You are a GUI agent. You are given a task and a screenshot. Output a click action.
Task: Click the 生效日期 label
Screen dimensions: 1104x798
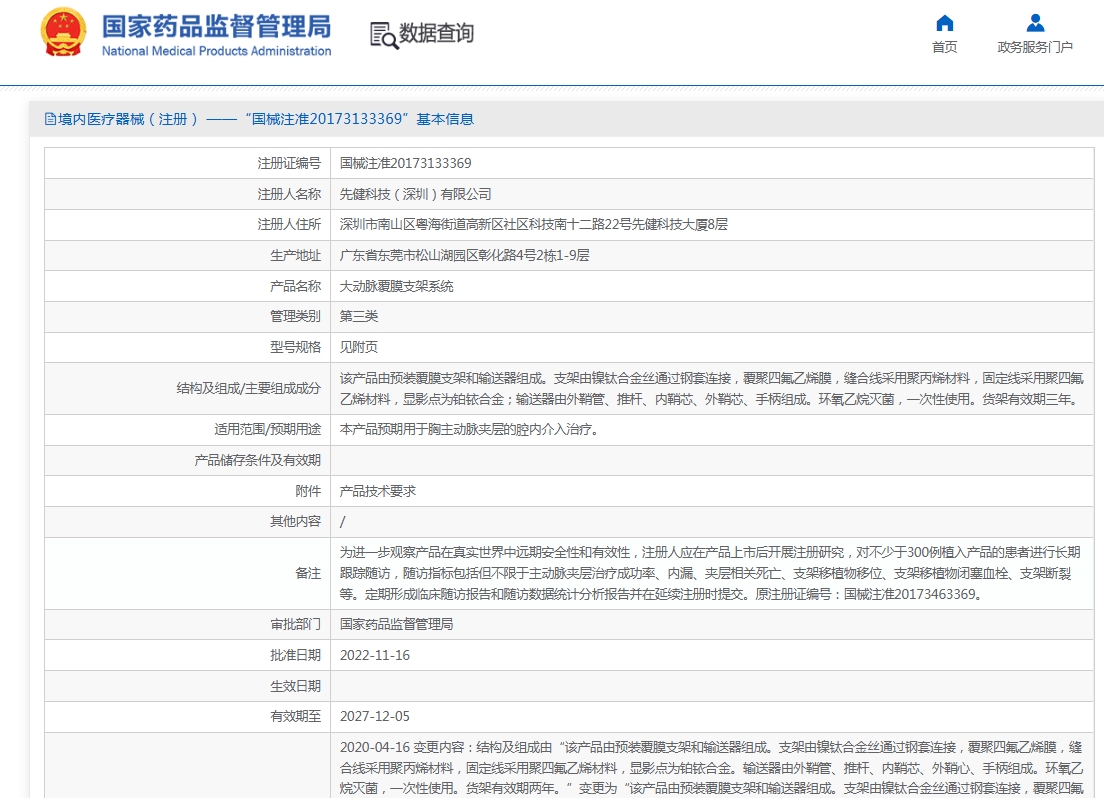(x=295, y=686)
